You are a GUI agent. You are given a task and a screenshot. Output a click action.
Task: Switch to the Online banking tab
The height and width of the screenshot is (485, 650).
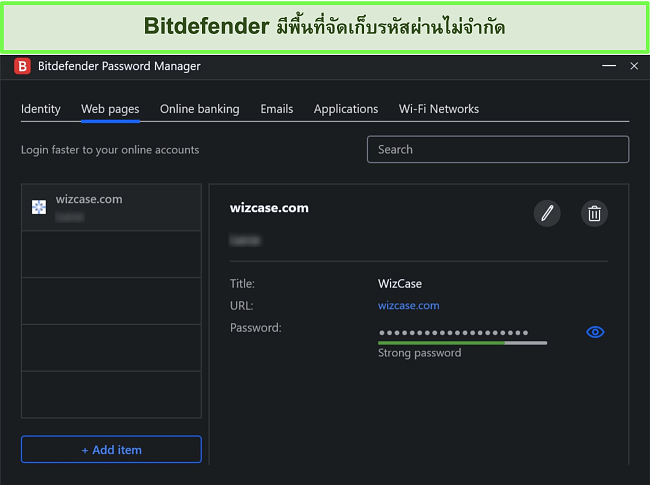point(200,109)
